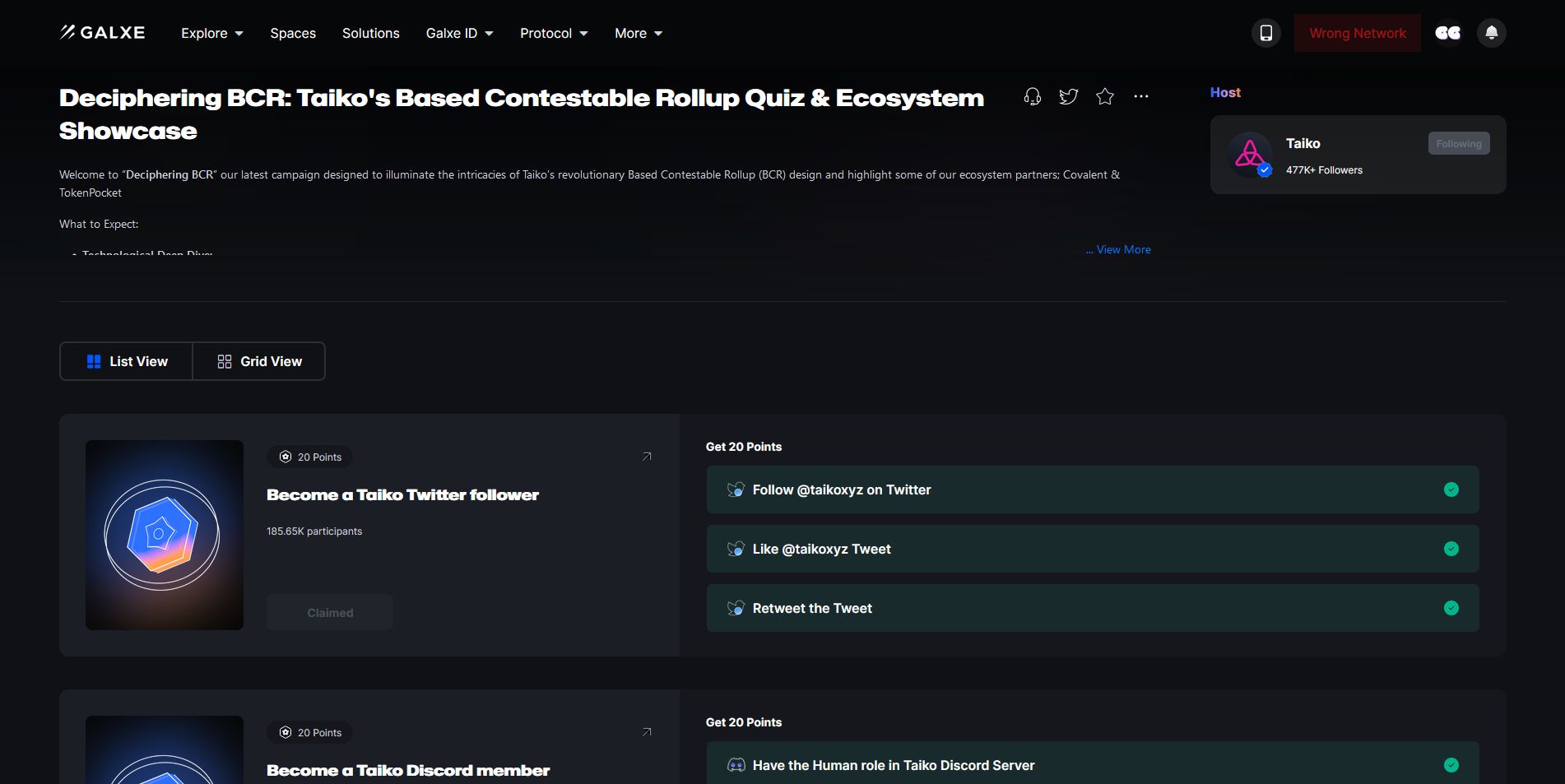Share campaign via Twitter icon
Viewport: 1565px width, 784px height.
tap(1069, 97)
